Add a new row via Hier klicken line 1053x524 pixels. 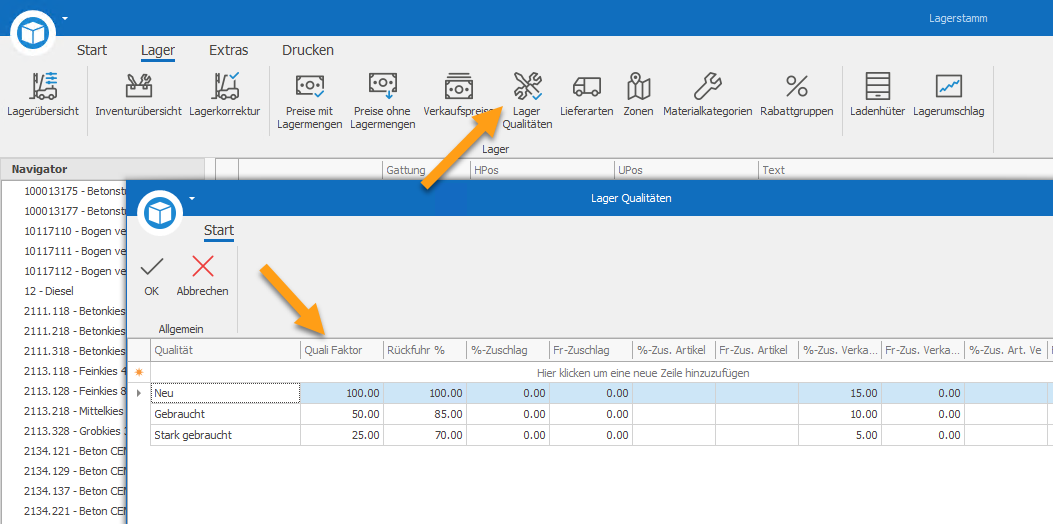coord(643,372)
